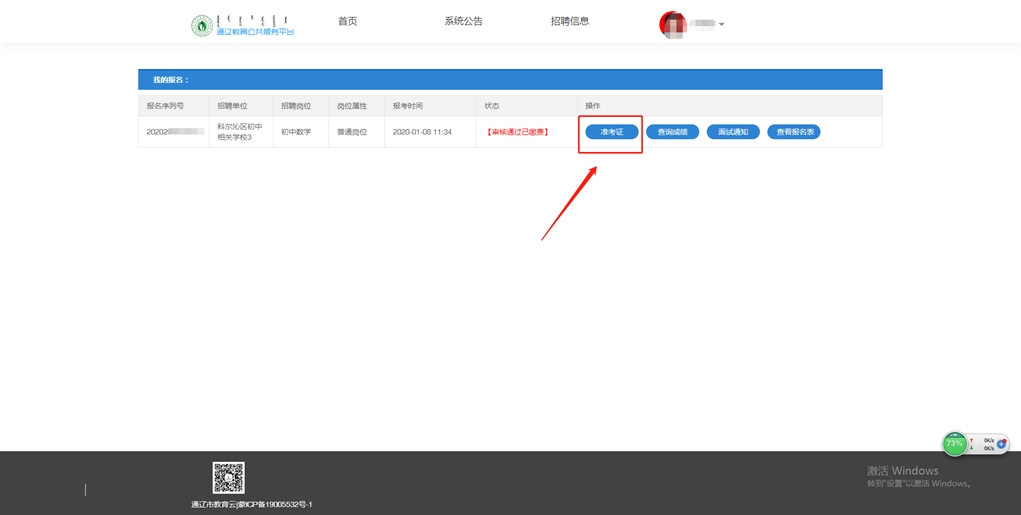Click the green 73% floating widget circle
This screenshot has width=1021, height=515.
point(955,443)
